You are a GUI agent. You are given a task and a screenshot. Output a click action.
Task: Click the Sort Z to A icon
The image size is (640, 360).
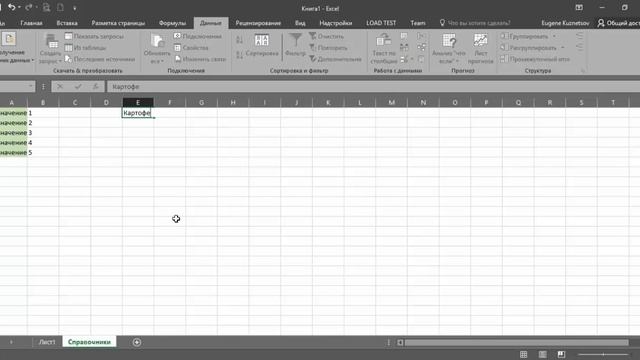point(239,55)
